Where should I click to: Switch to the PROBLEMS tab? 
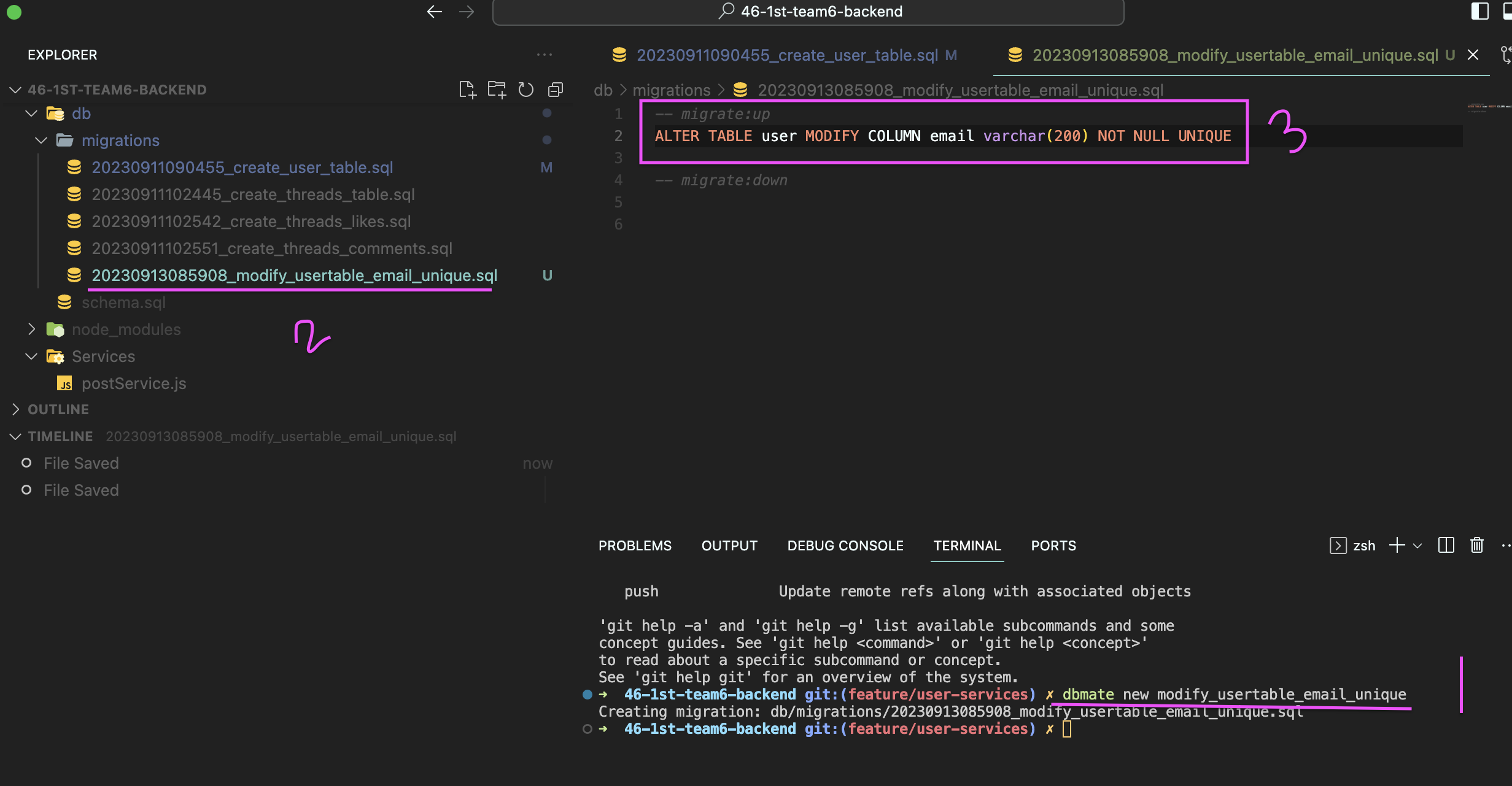(635, 545)
